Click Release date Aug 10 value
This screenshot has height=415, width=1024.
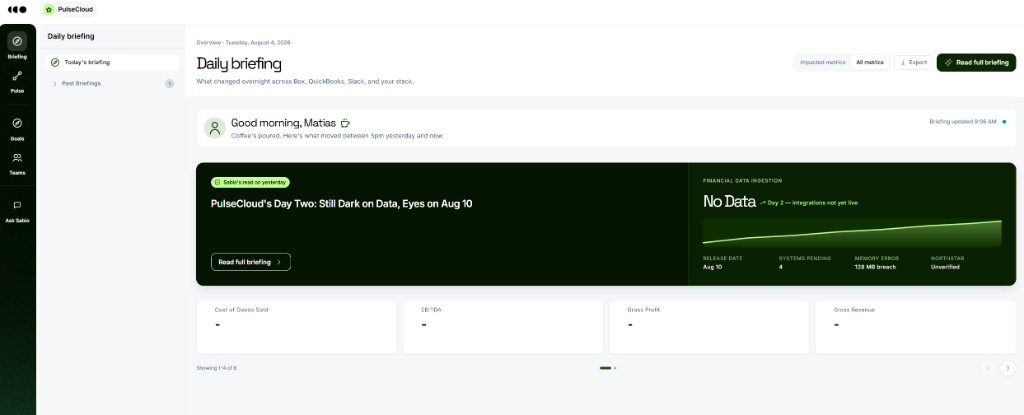click(712, 267)
